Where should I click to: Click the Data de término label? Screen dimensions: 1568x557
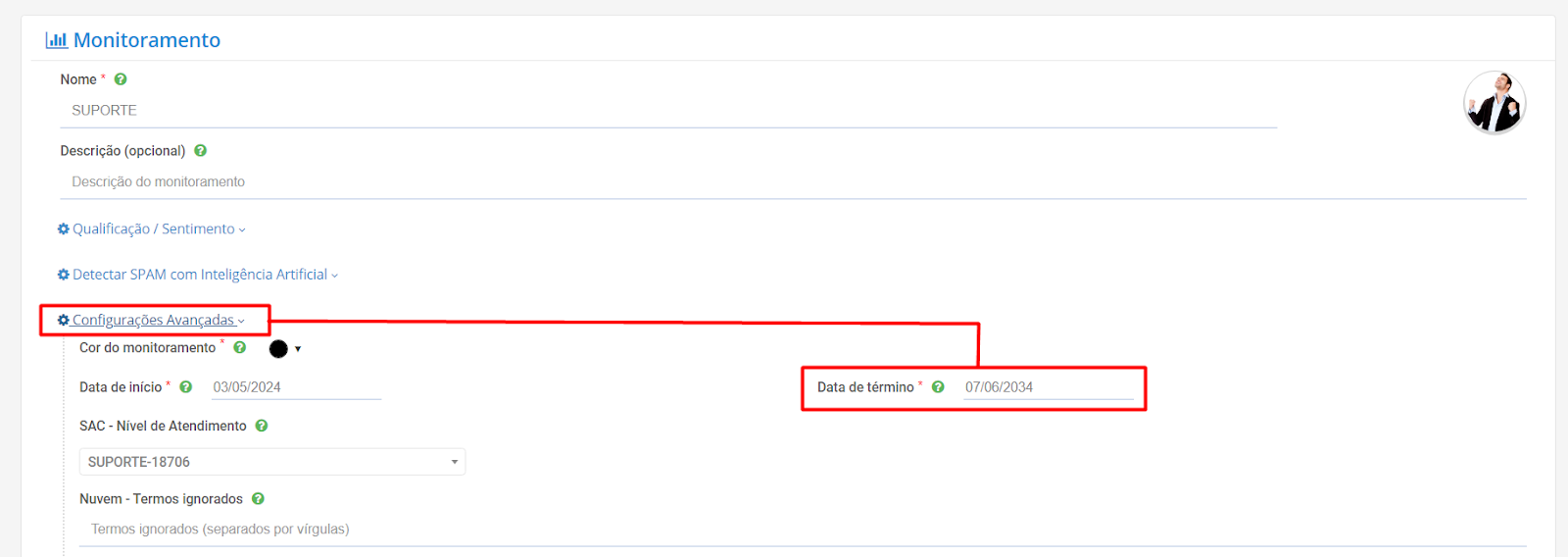pyautogui.click(x=865, y=387)
